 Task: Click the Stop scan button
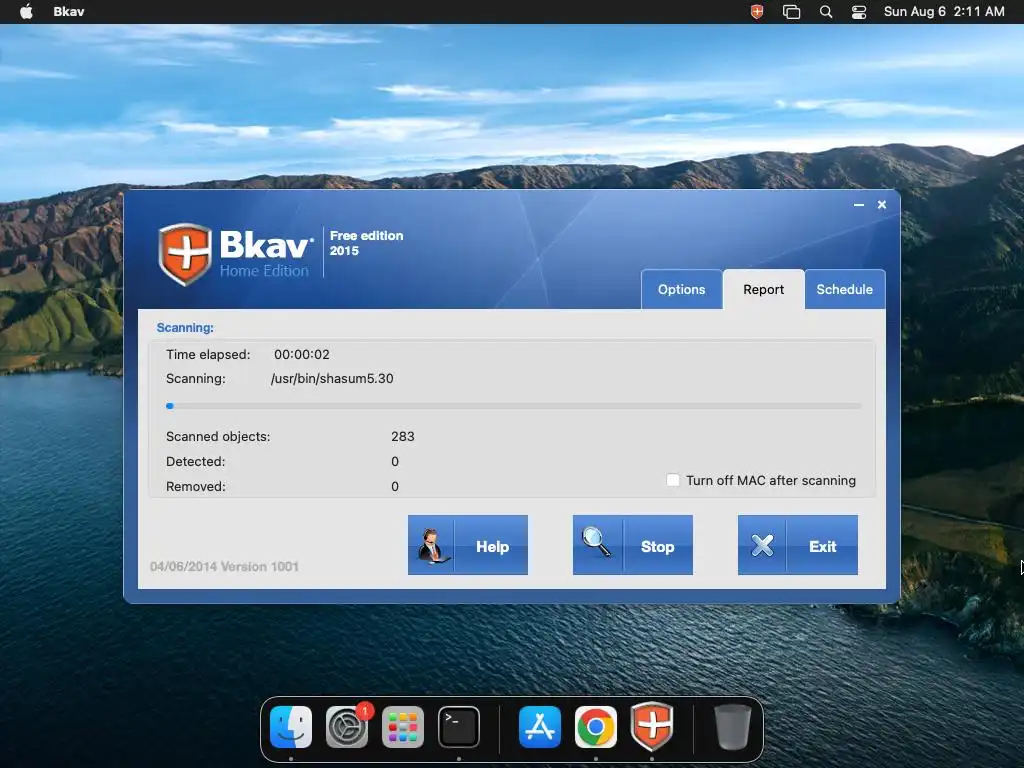point(633,545)
